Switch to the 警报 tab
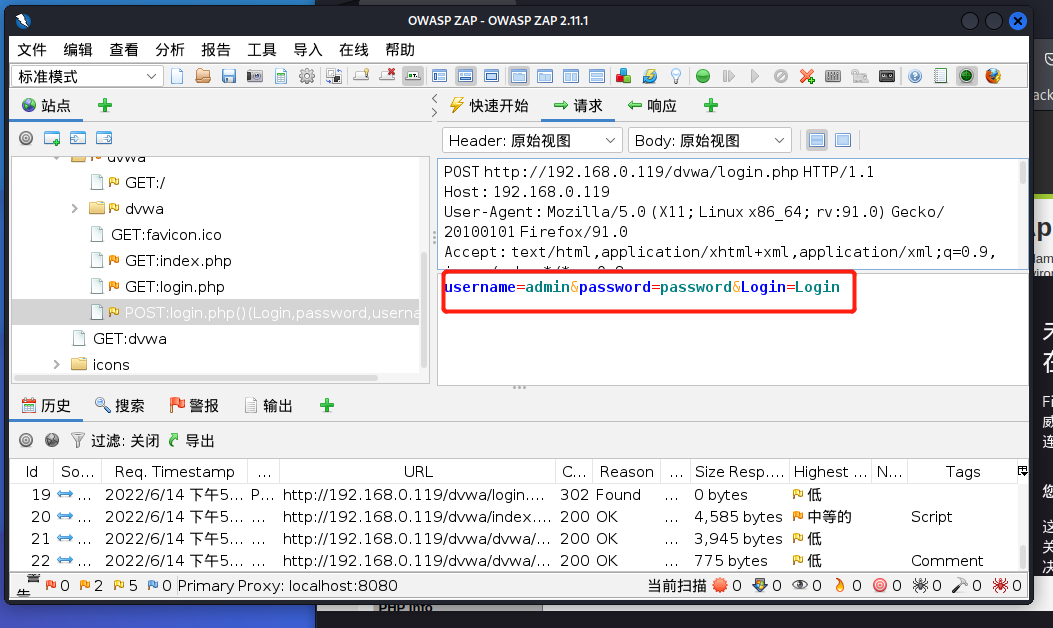Viewport: 1053px width, 628px height. 194,406
